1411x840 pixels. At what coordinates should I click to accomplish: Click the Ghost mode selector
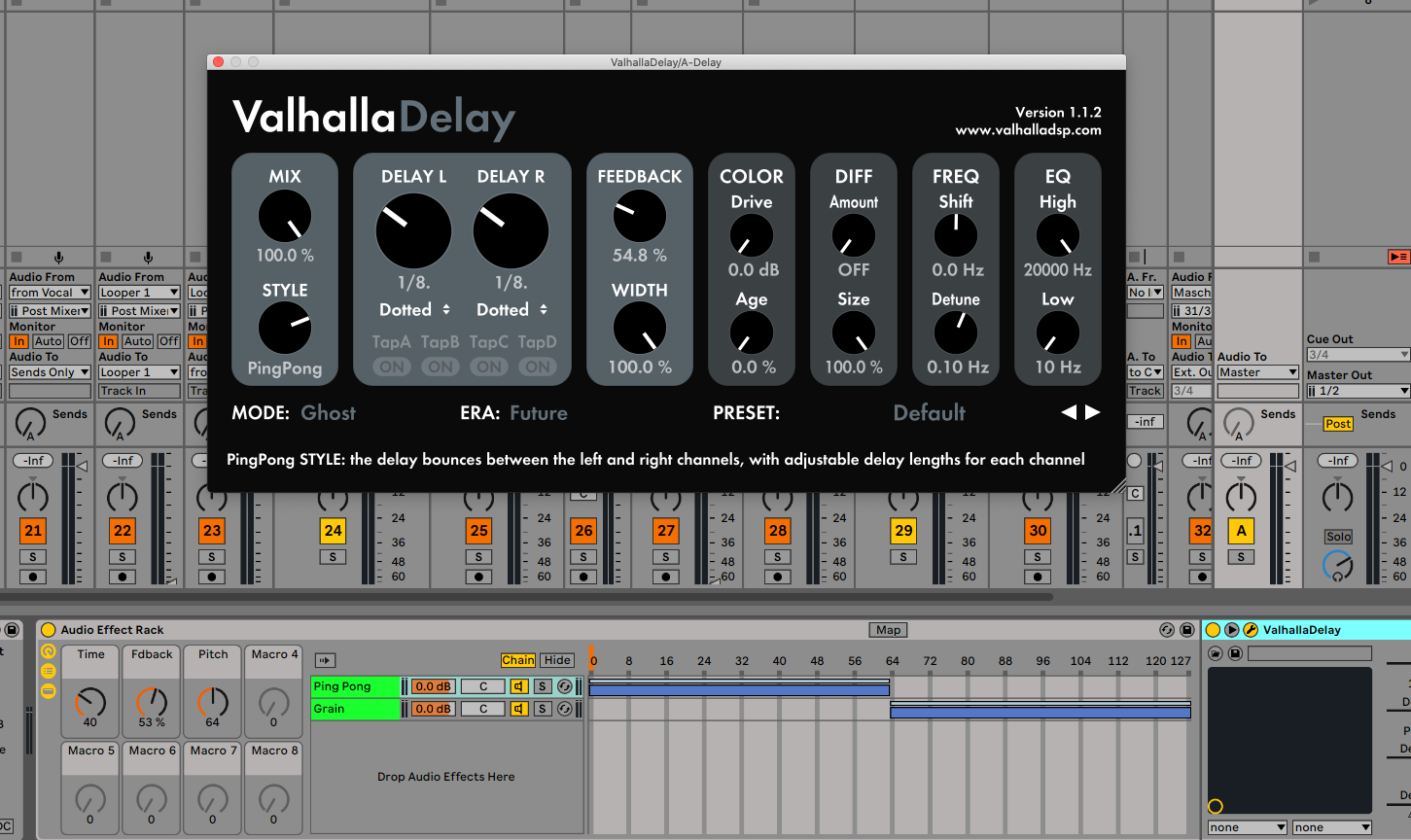coord(328,412)
